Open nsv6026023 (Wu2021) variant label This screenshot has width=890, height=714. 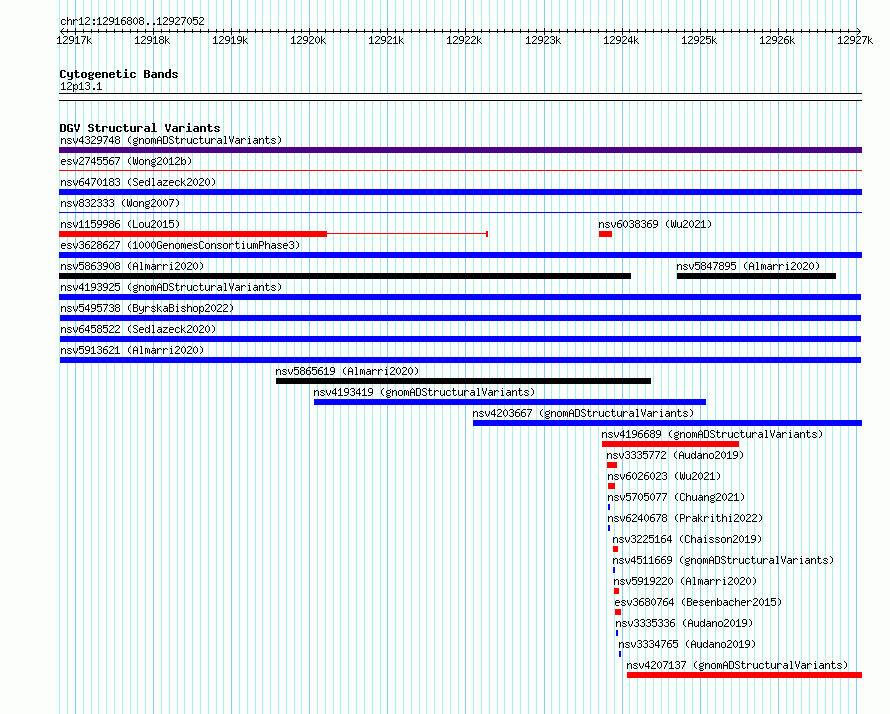click(x=664, y=476)
